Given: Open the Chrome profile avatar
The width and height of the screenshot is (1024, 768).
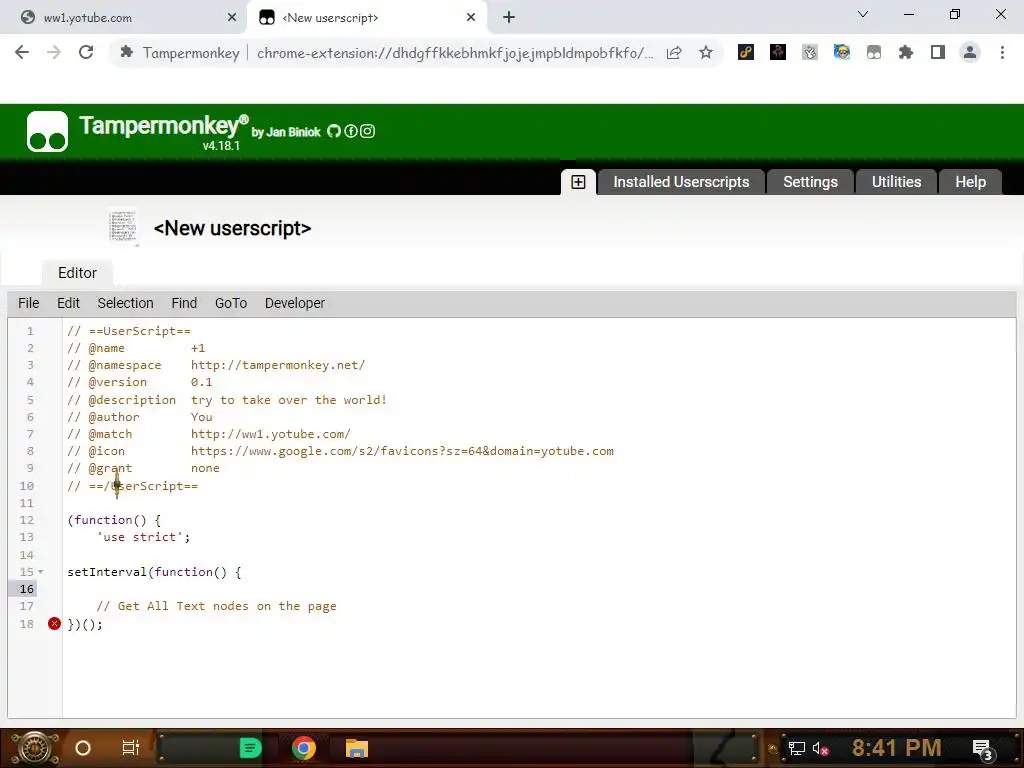Looking at the screenshot, I should coord(970,52).
